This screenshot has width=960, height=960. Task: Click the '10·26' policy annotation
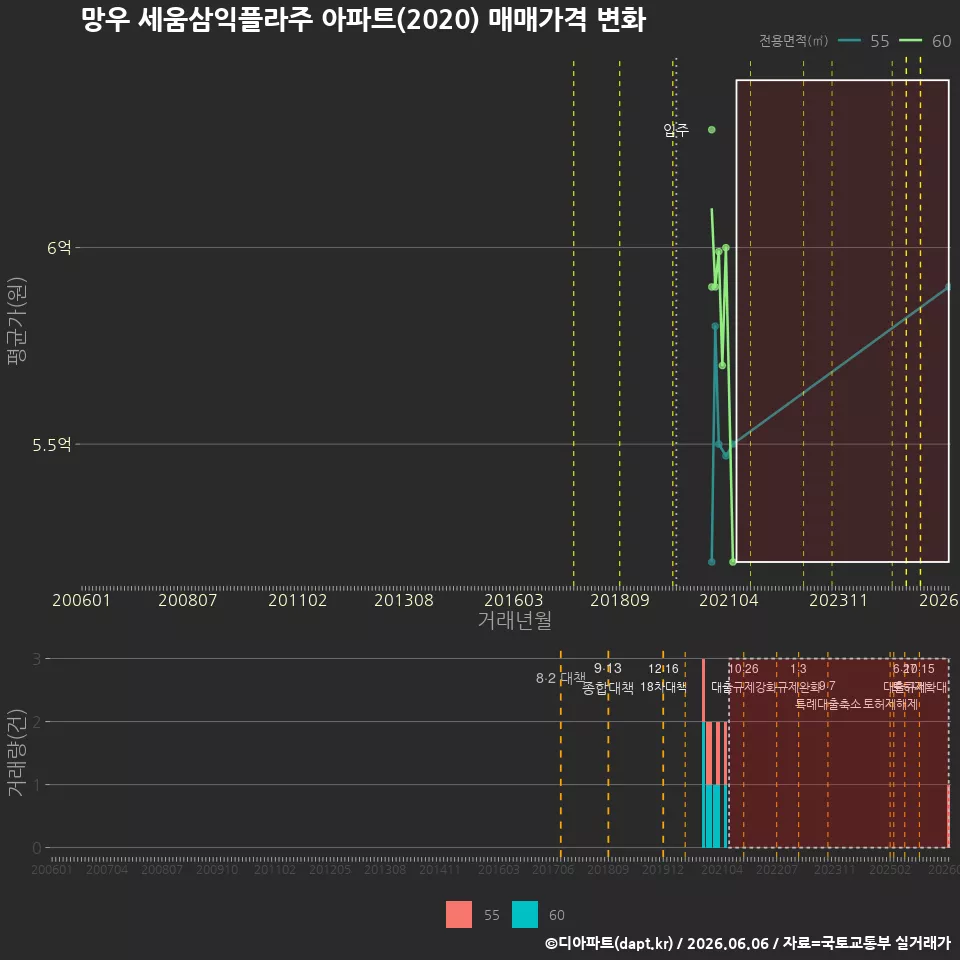(x=743, y=669)
